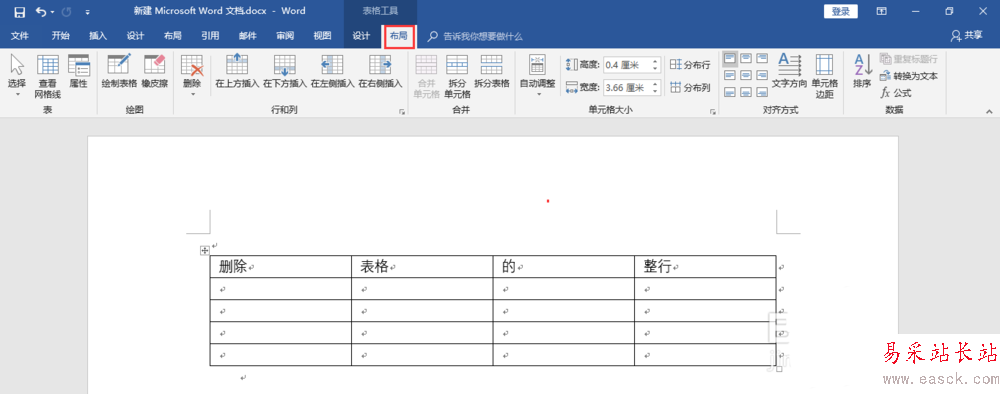Toggle 查看网格线 gridlines view
1000x394 pixels.
point(48,76)
